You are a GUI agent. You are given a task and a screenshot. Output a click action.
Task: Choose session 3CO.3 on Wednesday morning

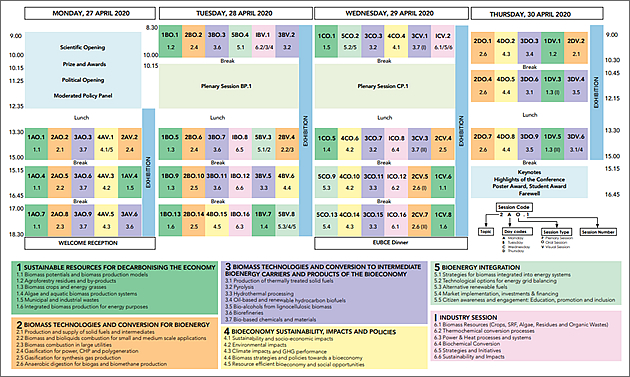click(373, 41)
